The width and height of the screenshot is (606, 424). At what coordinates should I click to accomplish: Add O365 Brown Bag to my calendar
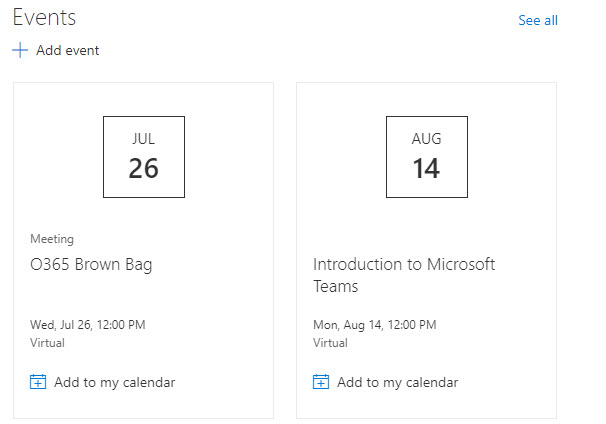114,381
